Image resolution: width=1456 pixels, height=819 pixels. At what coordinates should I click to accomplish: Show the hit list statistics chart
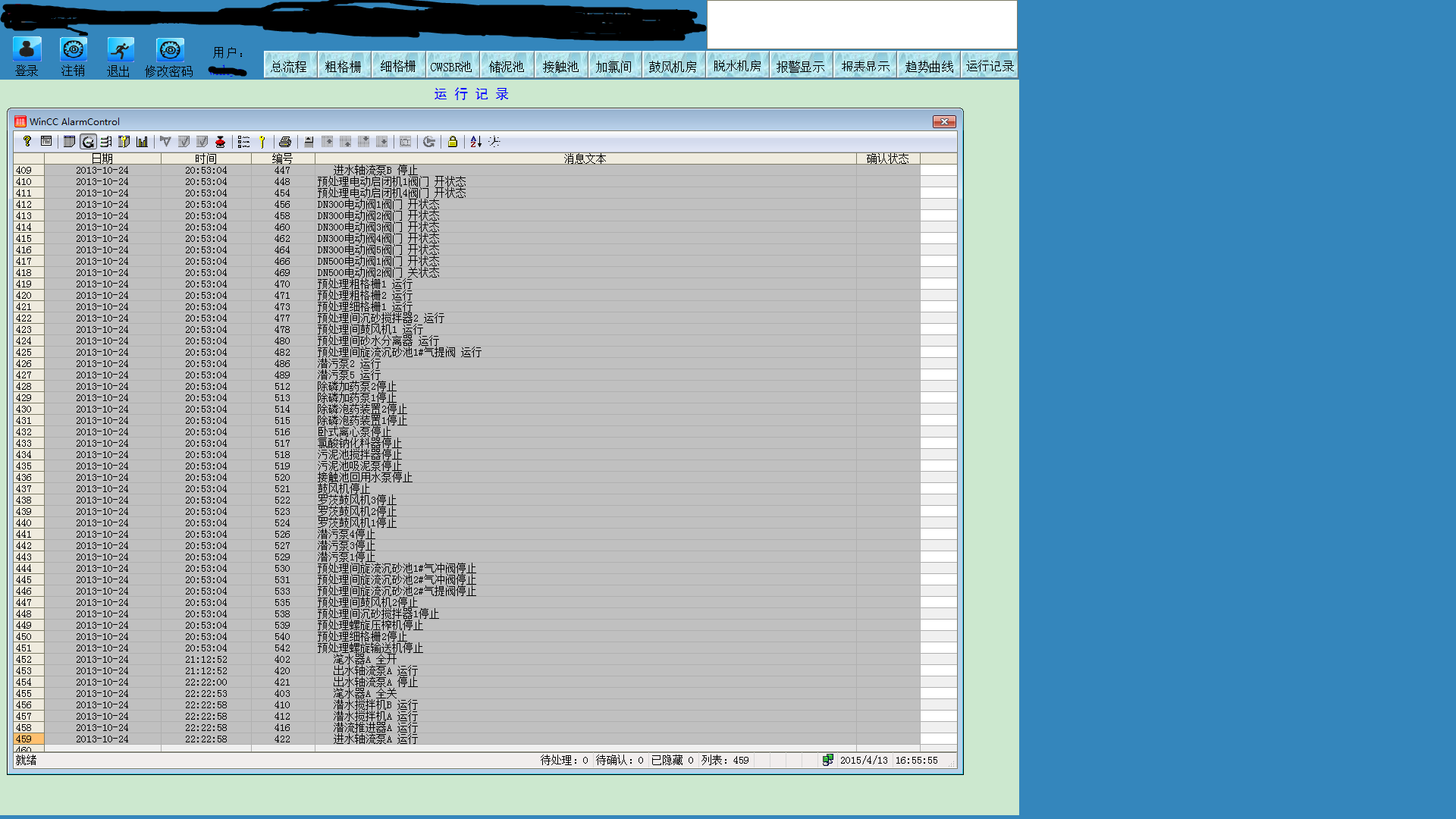[143, 142]
